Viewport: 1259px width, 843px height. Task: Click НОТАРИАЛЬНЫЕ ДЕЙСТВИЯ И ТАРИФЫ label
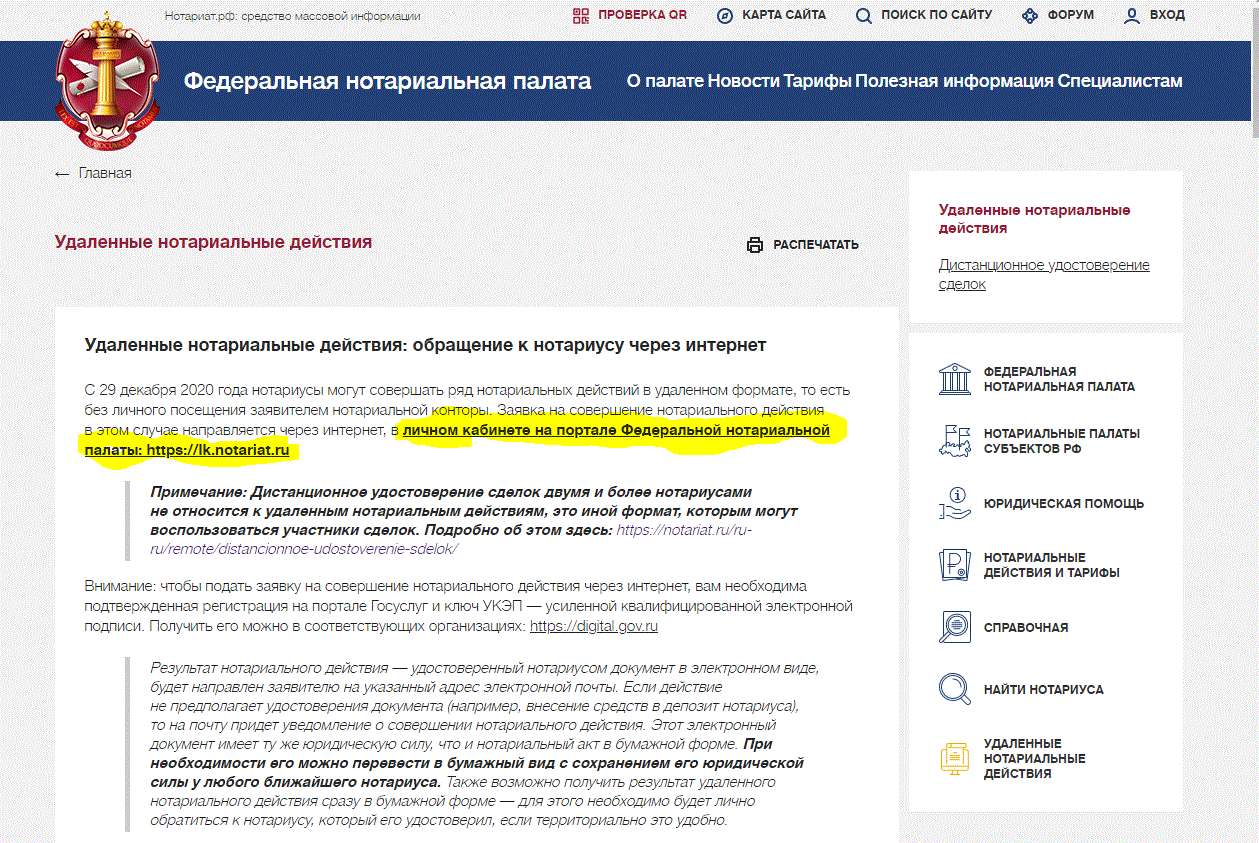point(1052,565)
